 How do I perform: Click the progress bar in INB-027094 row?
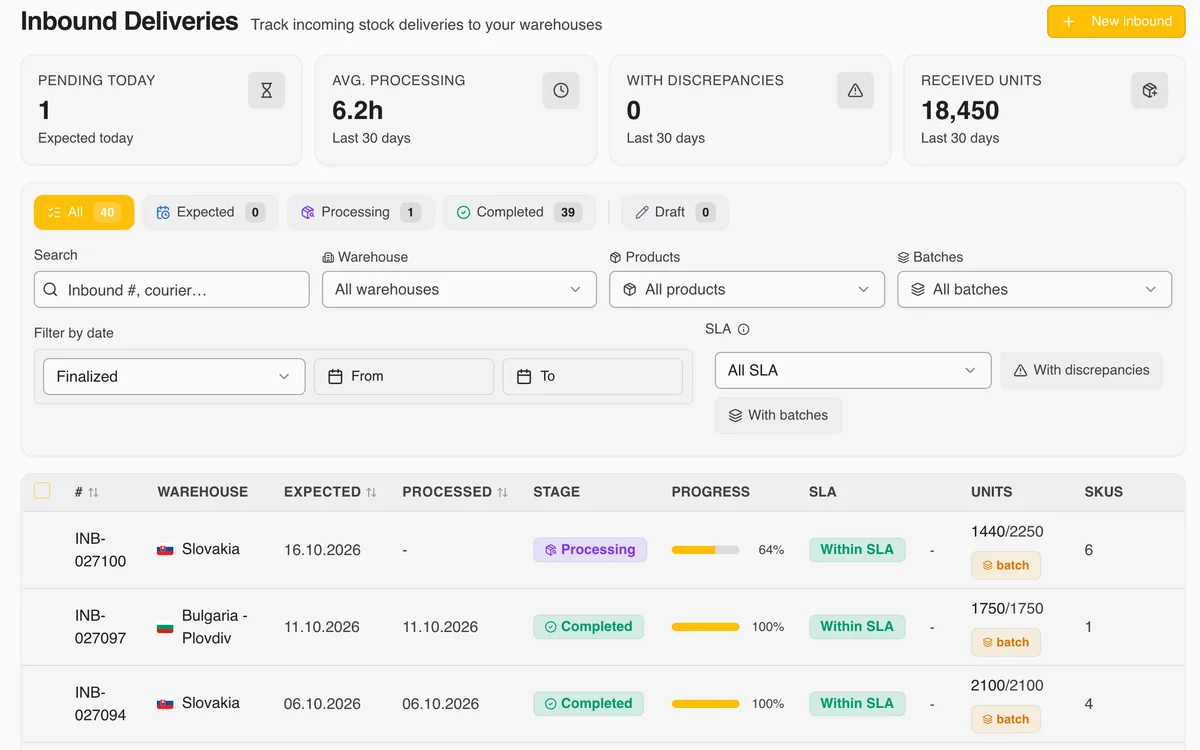(705, 704)
